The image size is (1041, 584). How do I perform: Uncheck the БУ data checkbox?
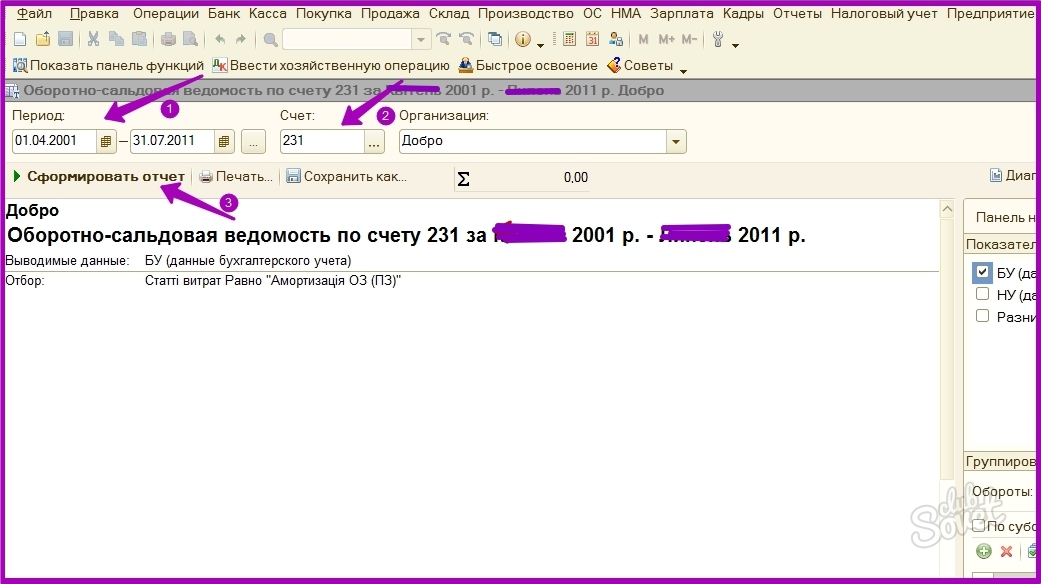982,272
